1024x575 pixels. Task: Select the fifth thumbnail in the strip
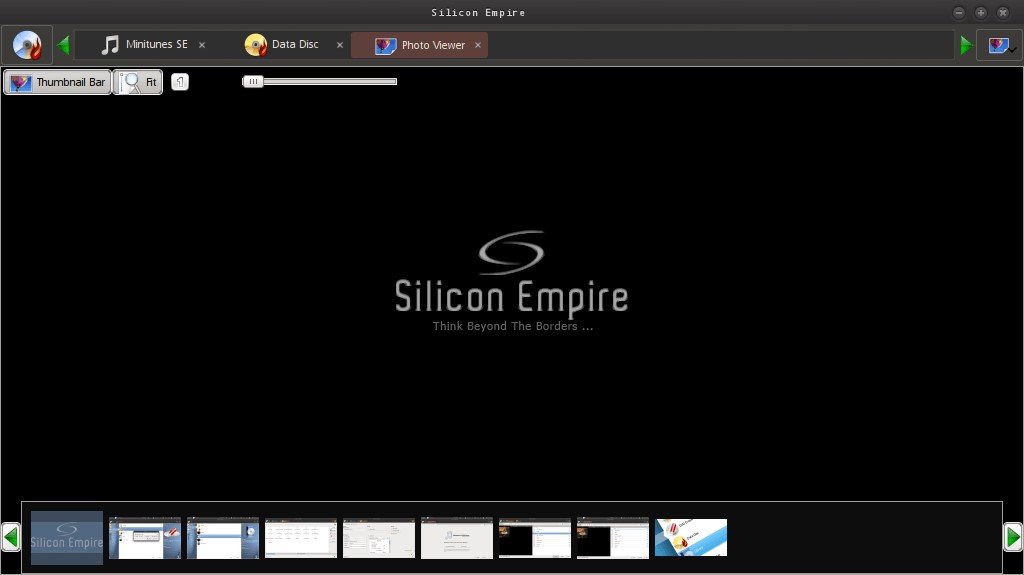pos(379,538)
